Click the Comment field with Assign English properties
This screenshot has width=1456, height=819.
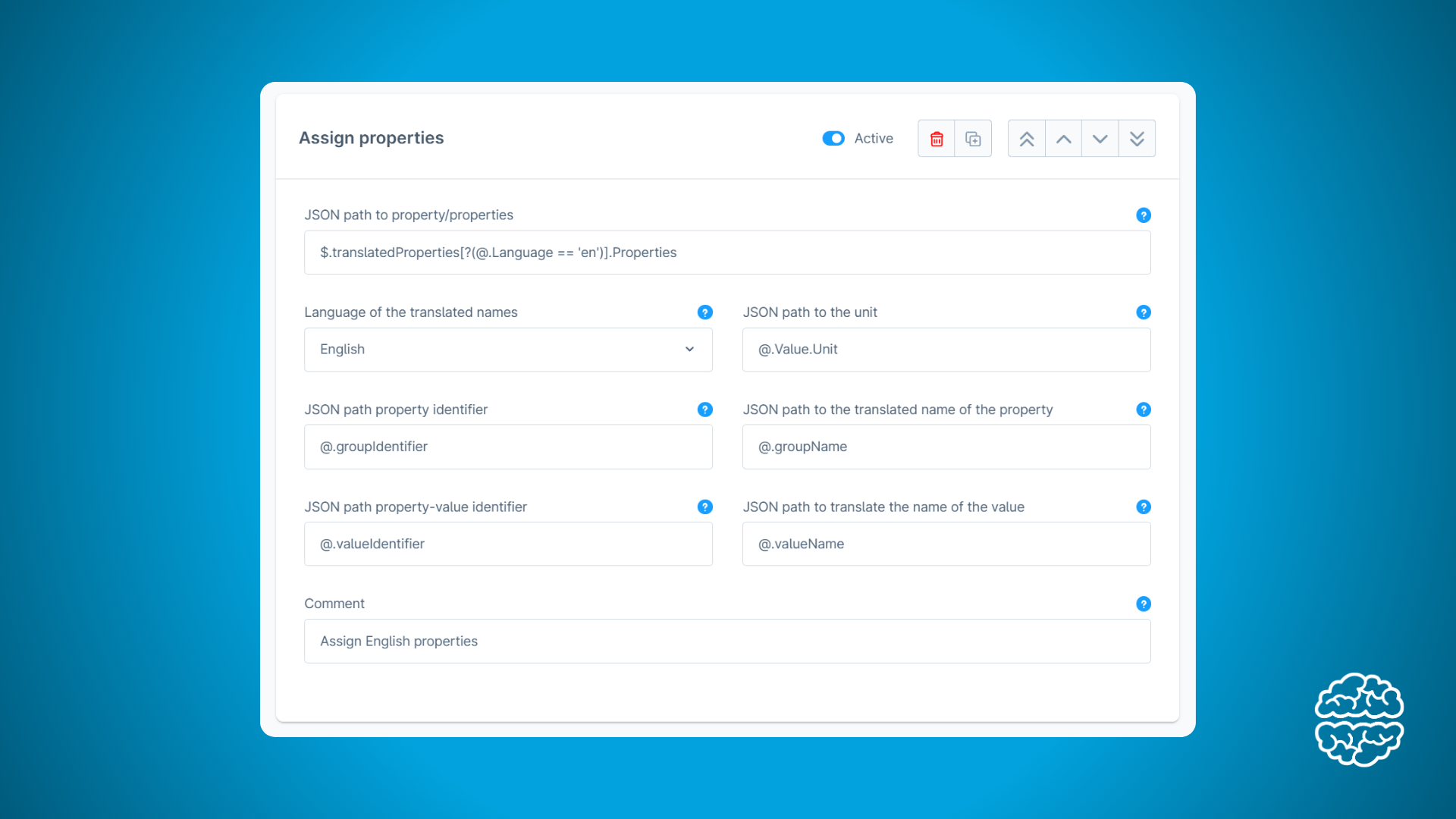tap(727, 642)
